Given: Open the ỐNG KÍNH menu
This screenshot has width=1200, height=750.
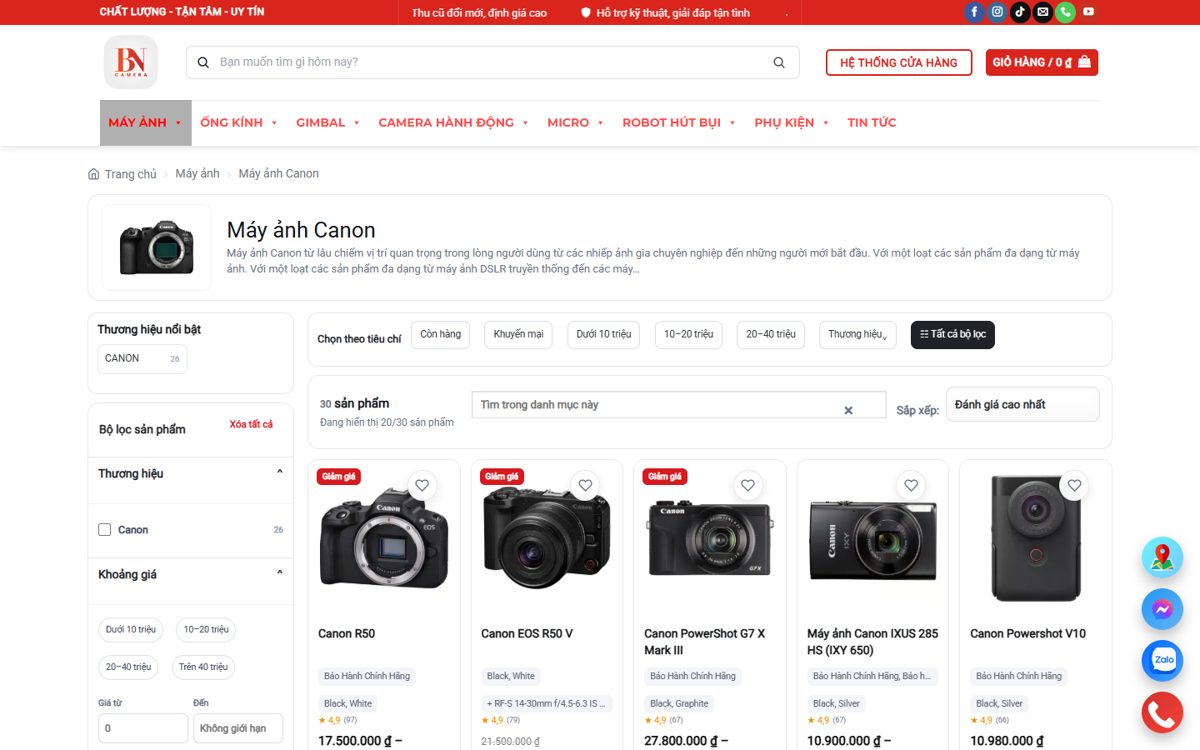Looking at the screenshot, I should [238, 123].
